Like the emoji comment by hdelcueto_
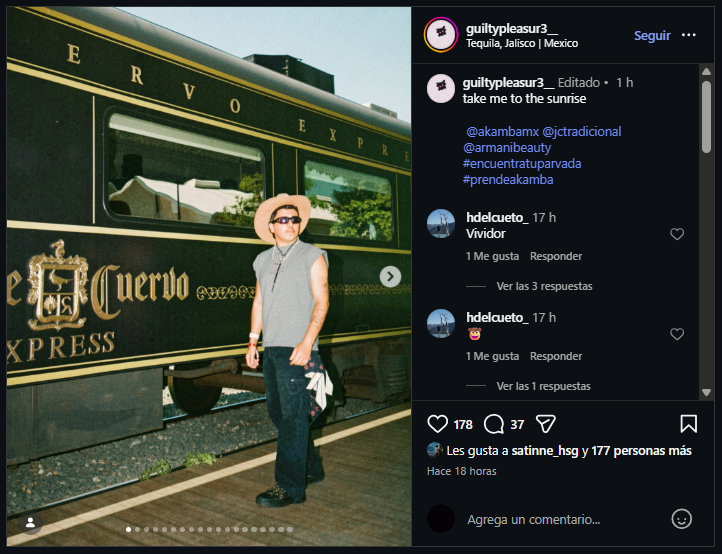 click(x=676, y=334)
